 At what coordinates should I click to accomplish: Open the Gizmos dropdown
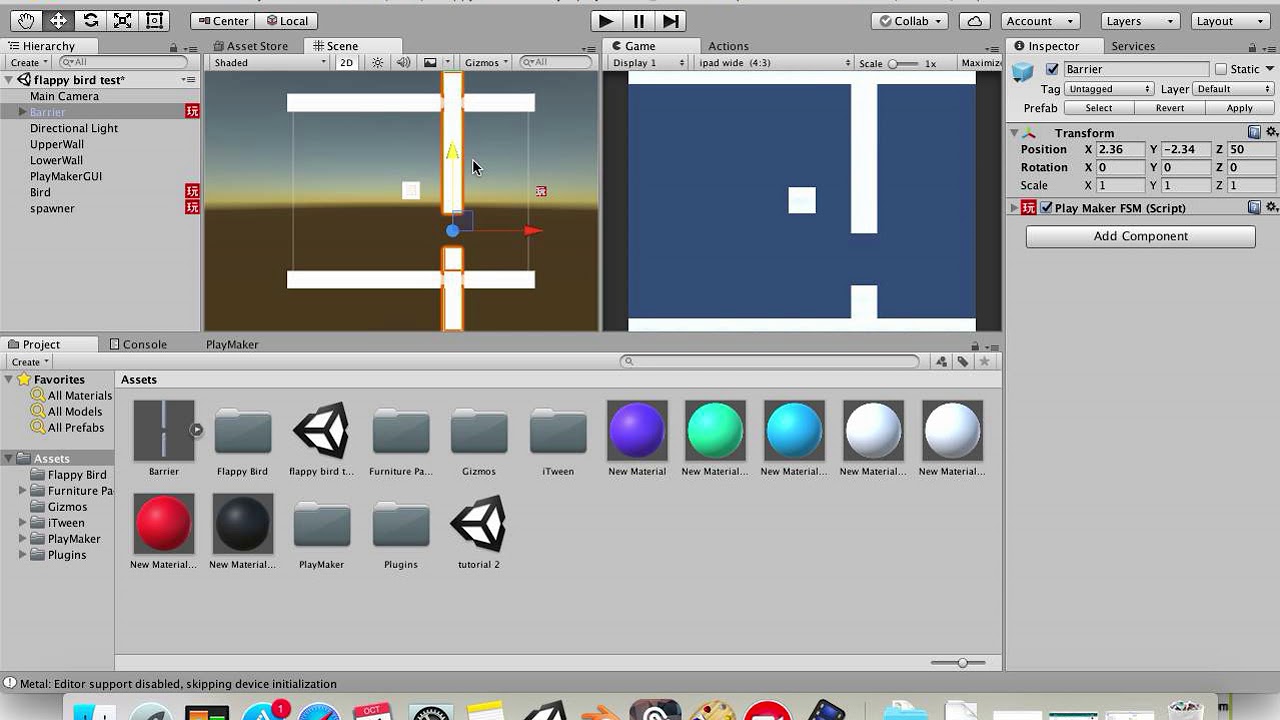tap(486, 62)
